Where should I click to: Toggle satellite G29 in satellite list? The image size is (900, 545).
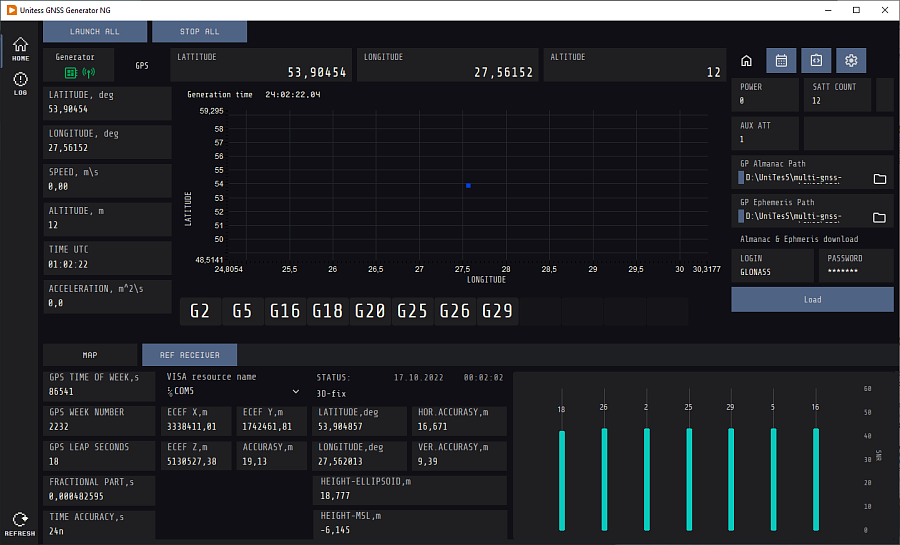(497, 311)
